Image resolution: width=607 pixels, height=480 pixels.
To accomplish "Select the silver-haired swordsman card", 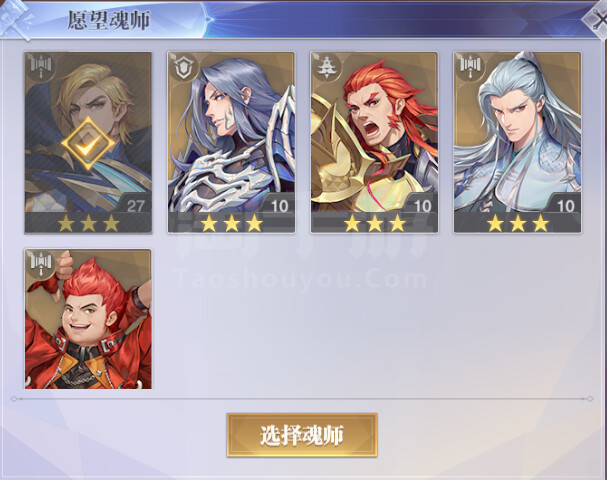I will (518, 142).
